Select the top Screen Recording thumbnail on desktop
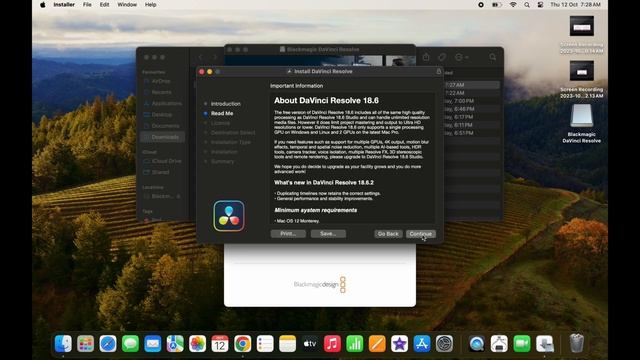 [582, 26]
